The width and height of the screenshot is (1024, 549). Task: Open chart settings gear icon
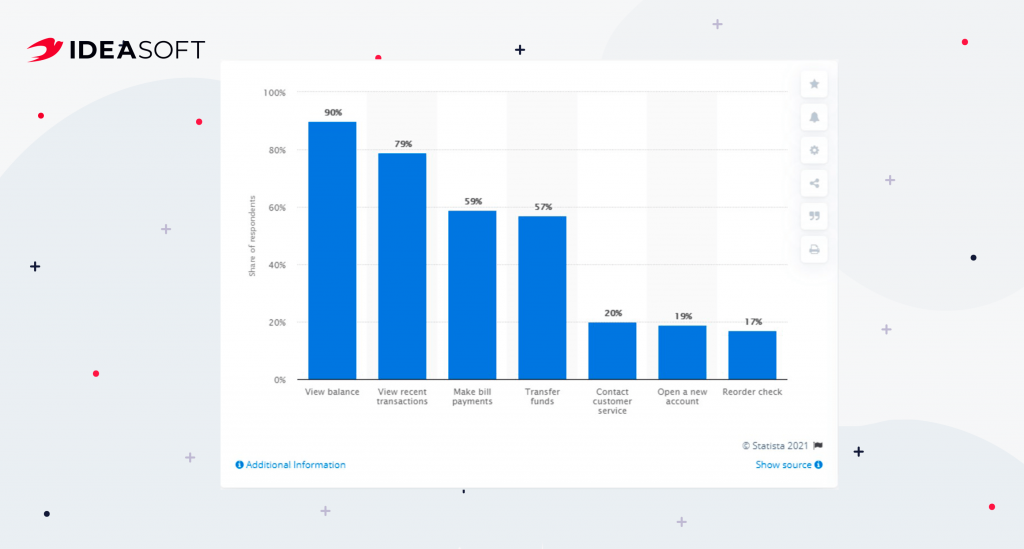[814, 150]
